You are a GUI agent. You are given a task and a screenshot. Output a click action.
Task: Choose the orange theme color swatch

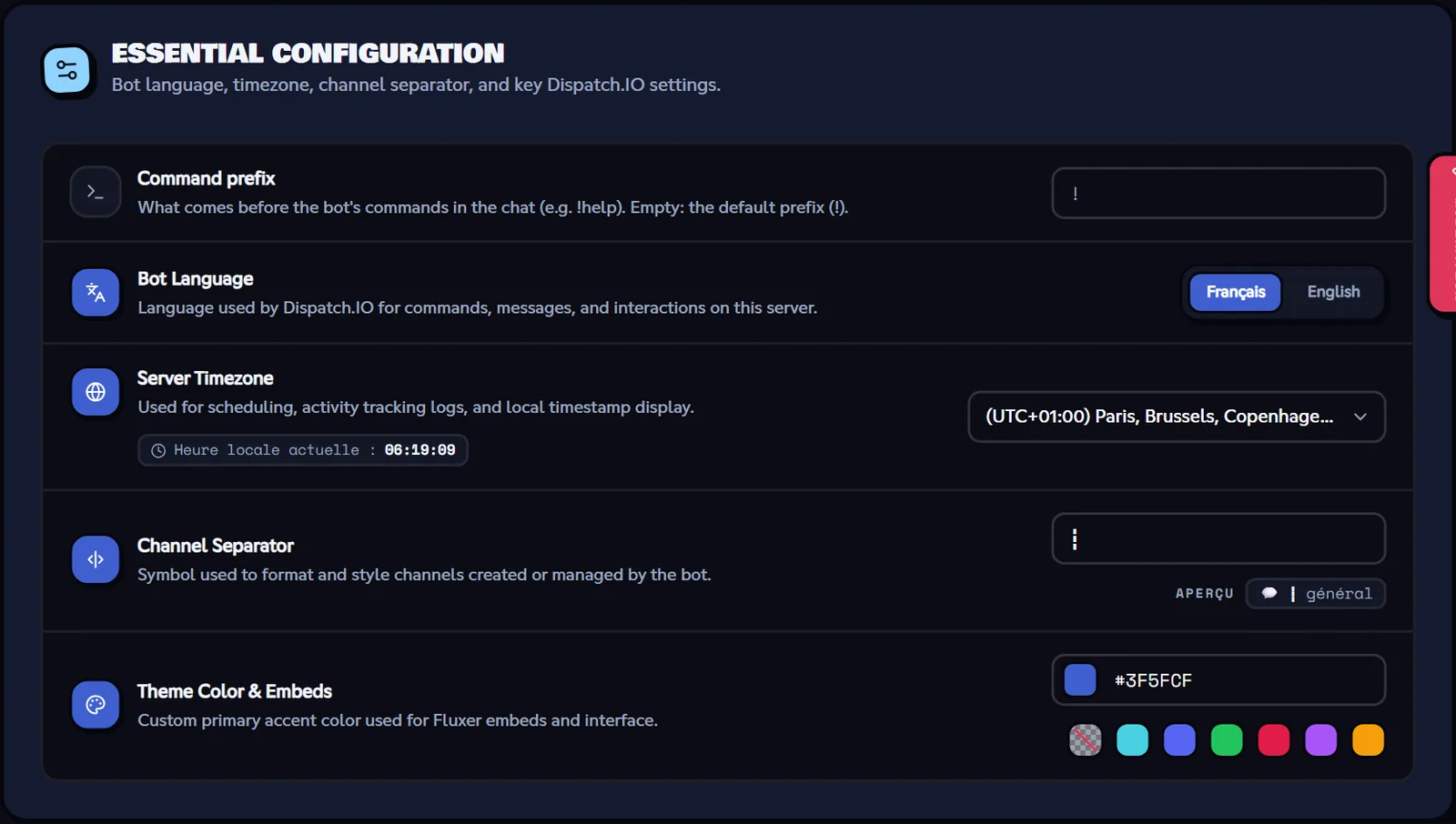click(1368, 740)
